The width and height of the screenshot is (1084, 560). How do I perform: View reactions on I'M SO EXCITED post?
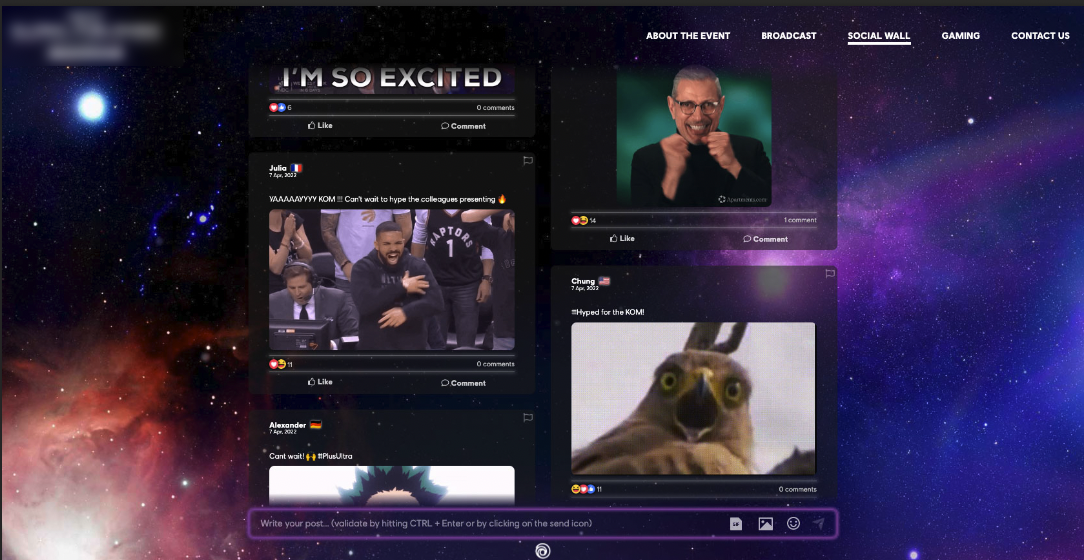(280, 108)
